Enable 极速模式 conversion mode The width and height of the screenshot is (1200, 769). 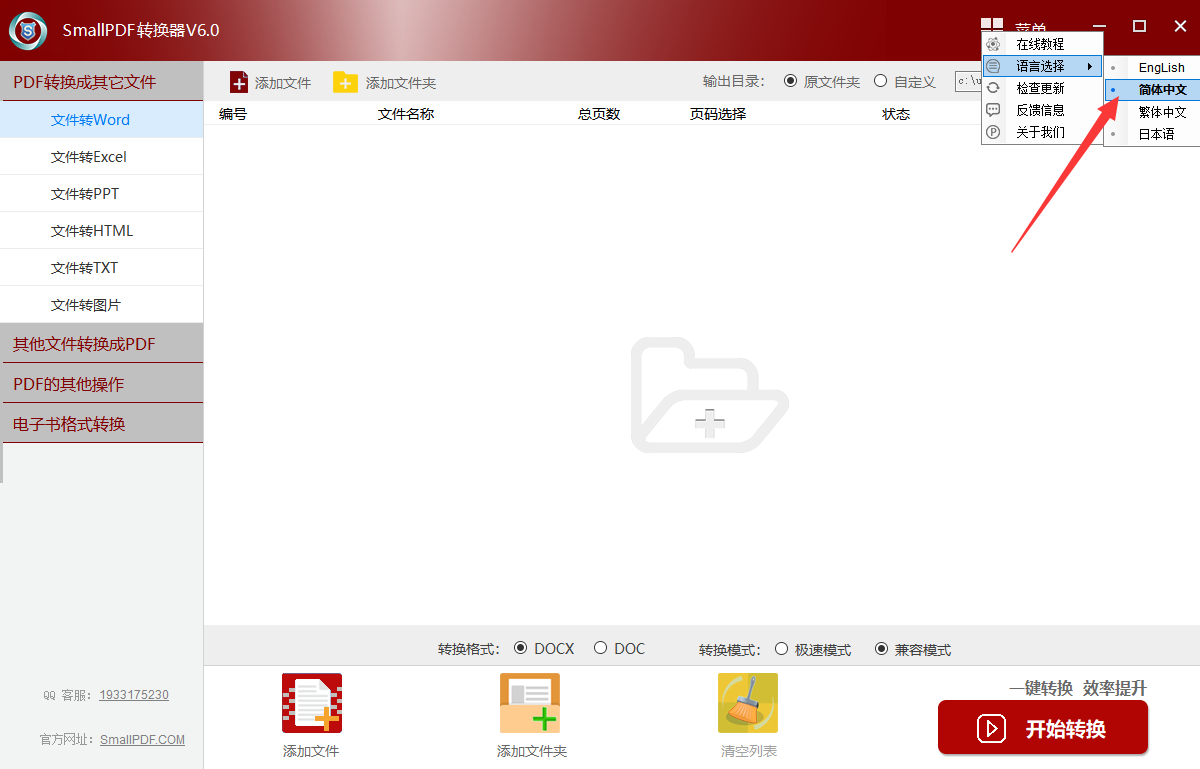click(x=782, y=649)
